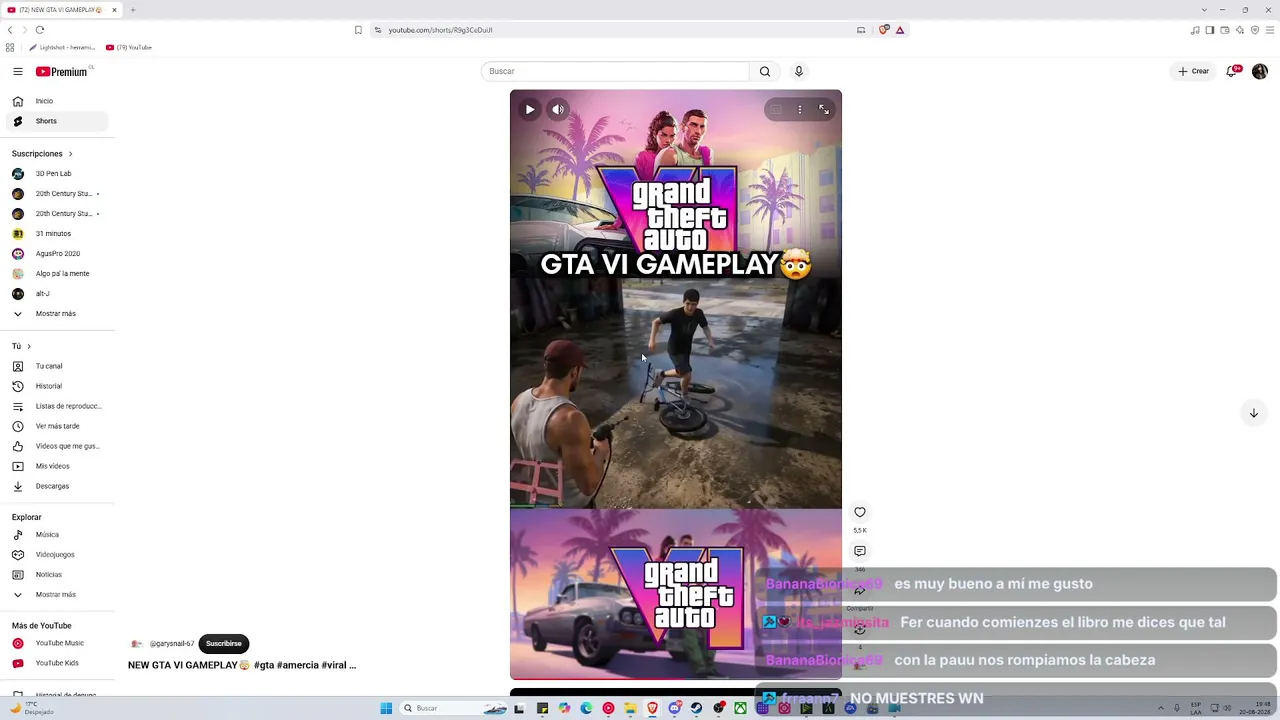Open Mis videos

coord(56,466)
